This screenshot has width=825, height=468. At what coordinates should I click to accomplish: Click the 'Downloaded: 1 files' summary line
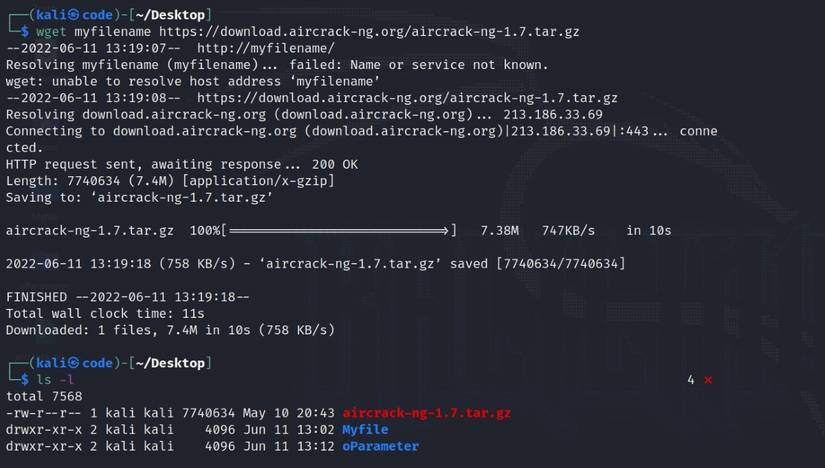(170, 330)
